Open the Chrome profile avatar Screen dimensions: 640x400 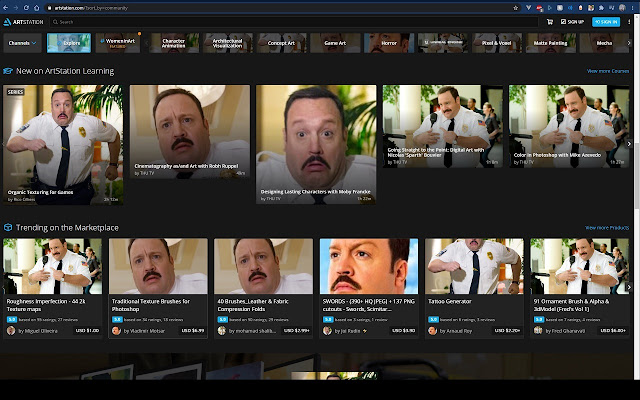tap(622, 8)
